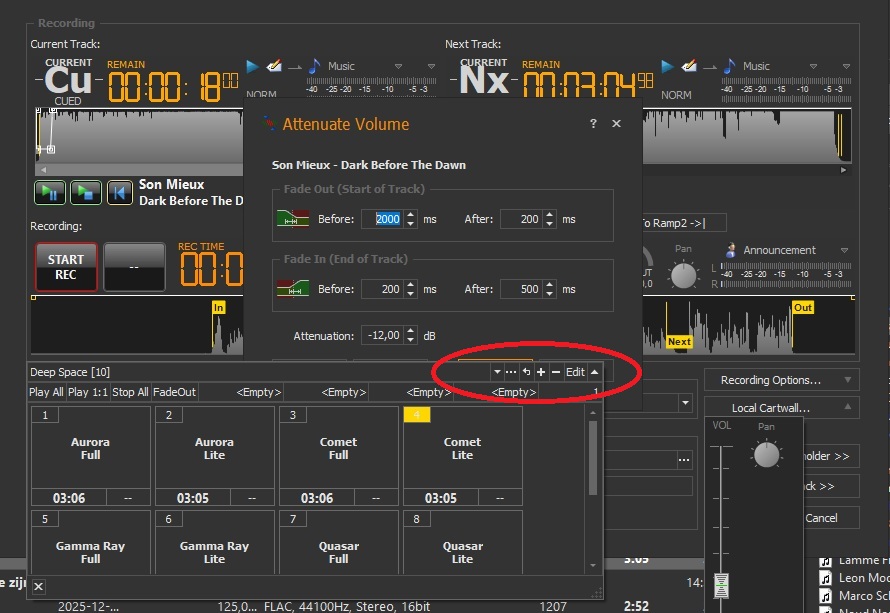
Task: Click the edit pencil icon for current track
Action: 274,66
